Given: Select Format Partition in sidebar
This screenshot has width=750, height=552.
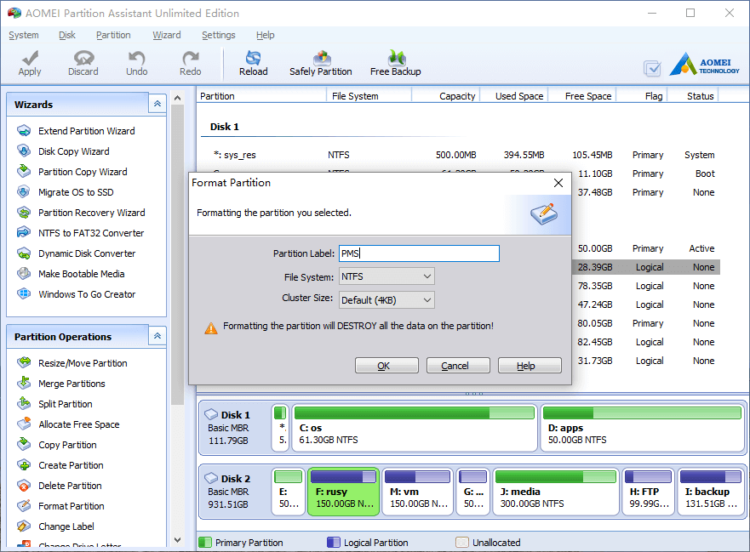Looking at the screenshot, I should pos(71,506).
